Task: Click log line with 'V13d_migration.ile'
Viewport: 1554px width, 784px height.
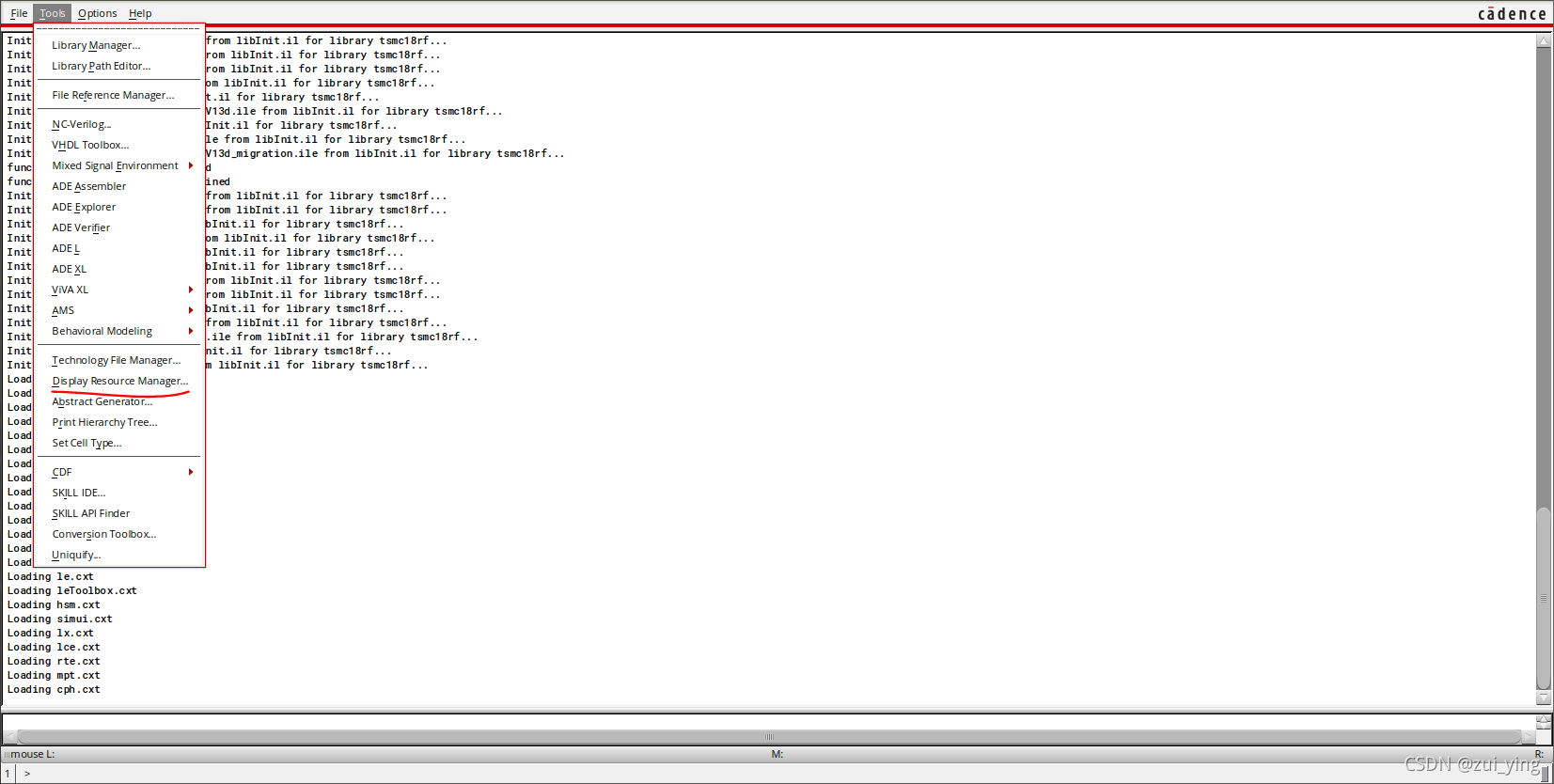Action: pyautogui.click(x=385, y=153)
